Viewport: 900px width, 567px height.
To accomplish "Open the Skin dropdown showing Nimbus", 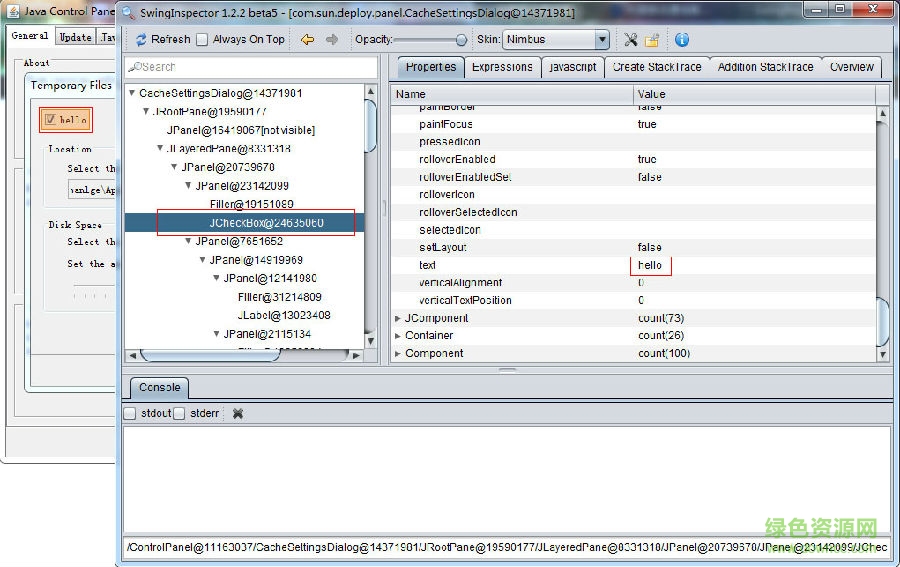I will point(556,40).
